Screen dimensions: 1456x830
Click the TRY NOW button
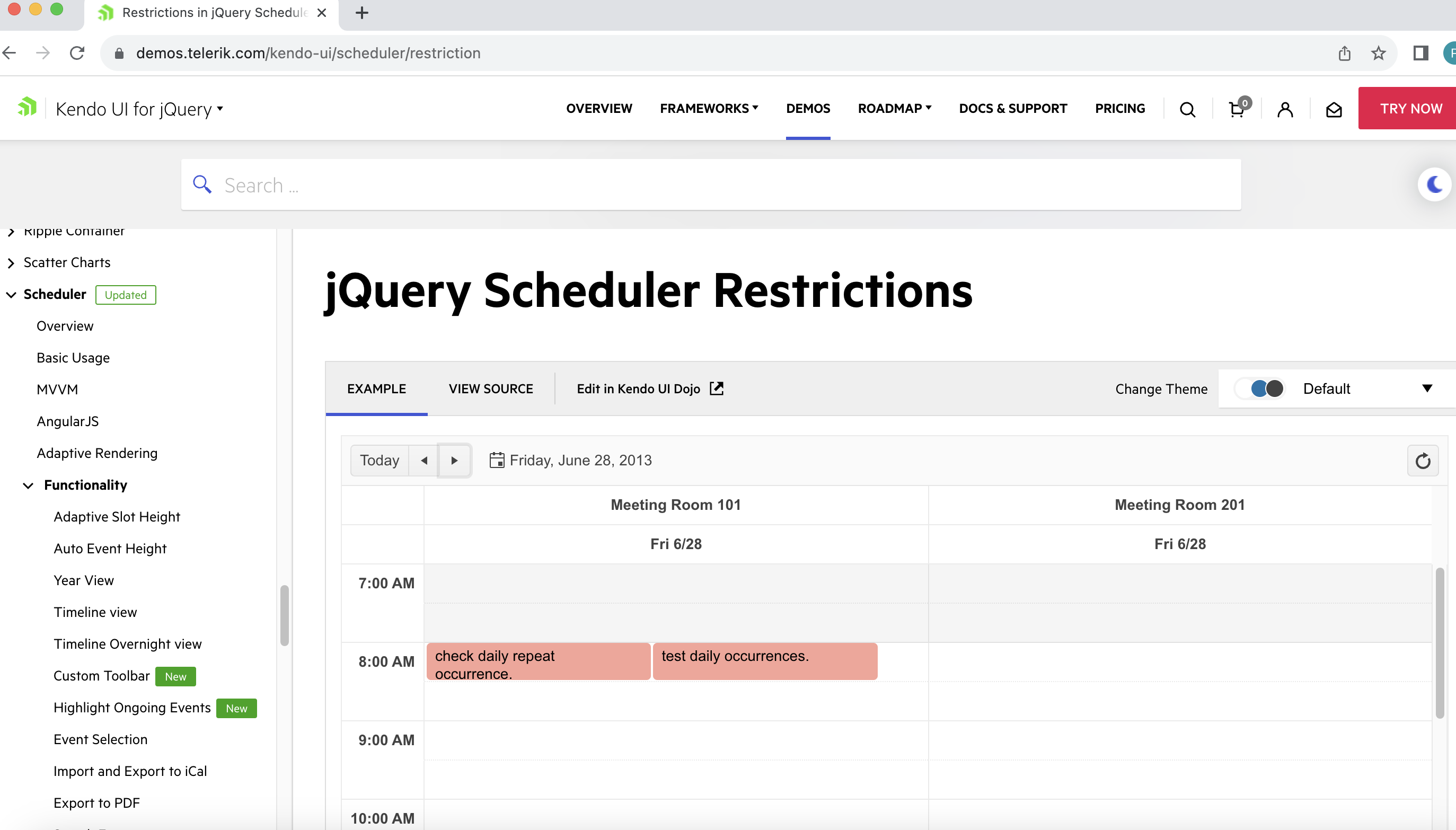coord(1410,108)
